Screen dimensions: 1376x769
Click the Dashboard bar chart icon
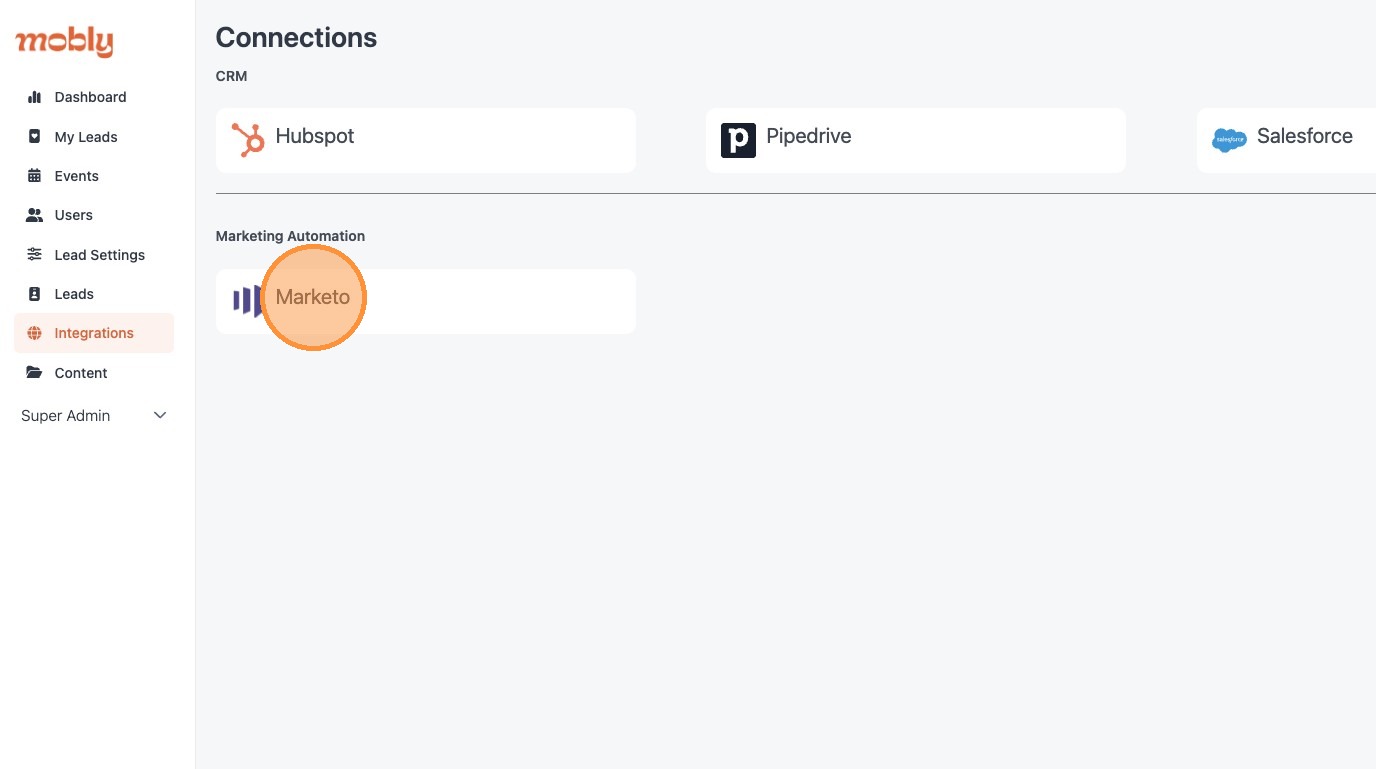tap(35, 97)
